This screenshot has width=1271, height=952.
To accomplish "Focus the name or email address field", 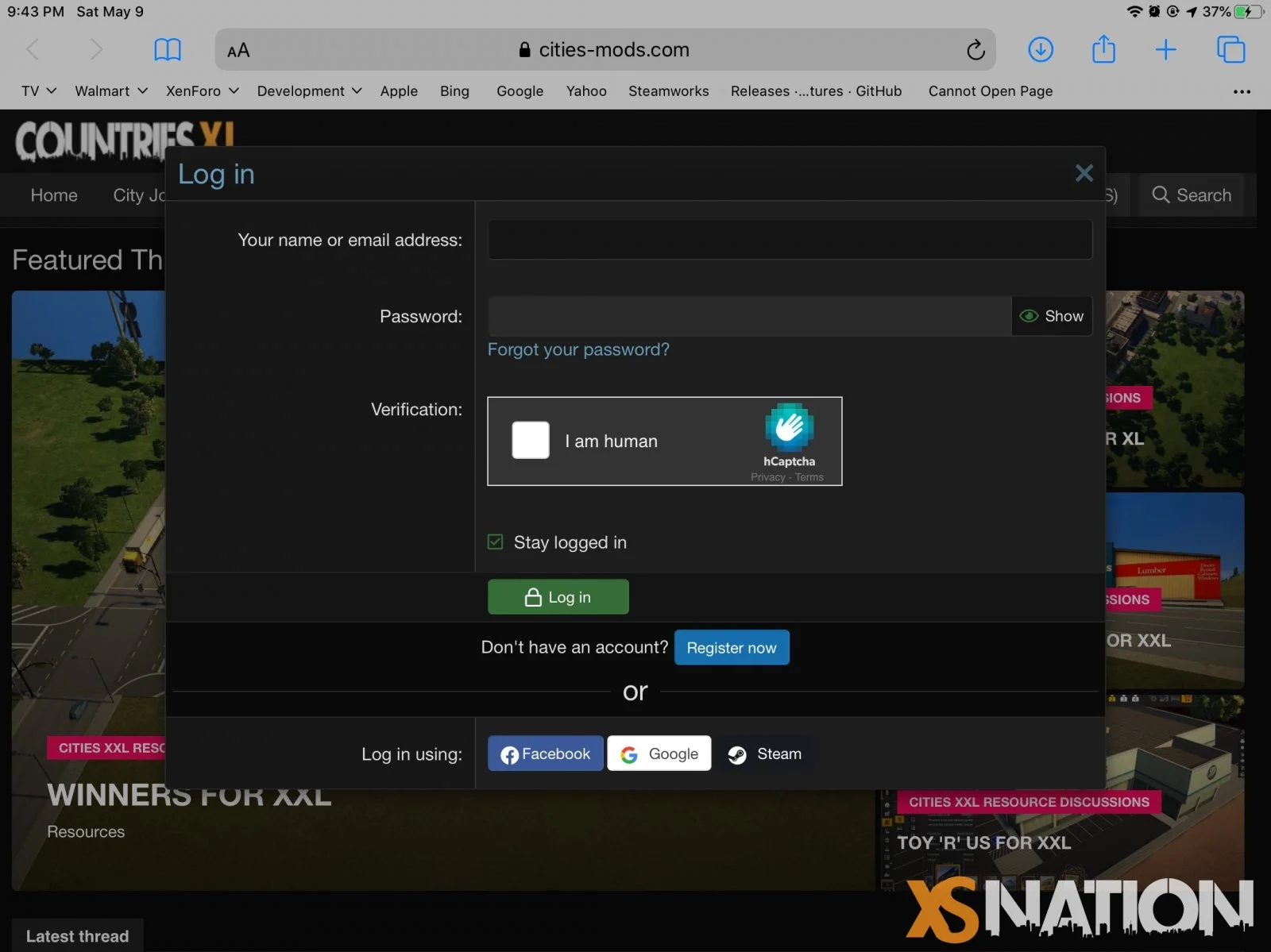I will pyautogui.click(x=790, y=240).
